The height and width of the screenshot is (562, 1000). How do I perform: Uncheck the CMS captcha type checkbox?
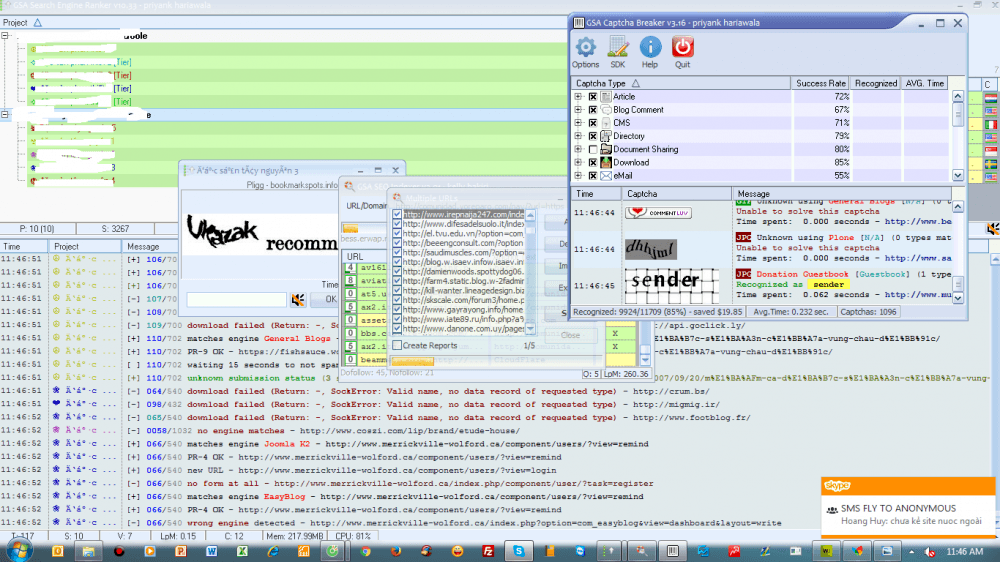coord(592,123)
